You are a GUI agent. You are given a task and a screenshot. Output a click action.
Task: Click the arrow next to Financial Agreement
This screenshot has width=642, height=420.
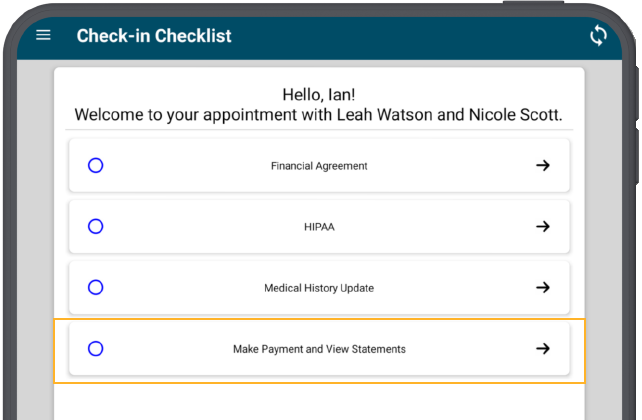tap(543, 165)
